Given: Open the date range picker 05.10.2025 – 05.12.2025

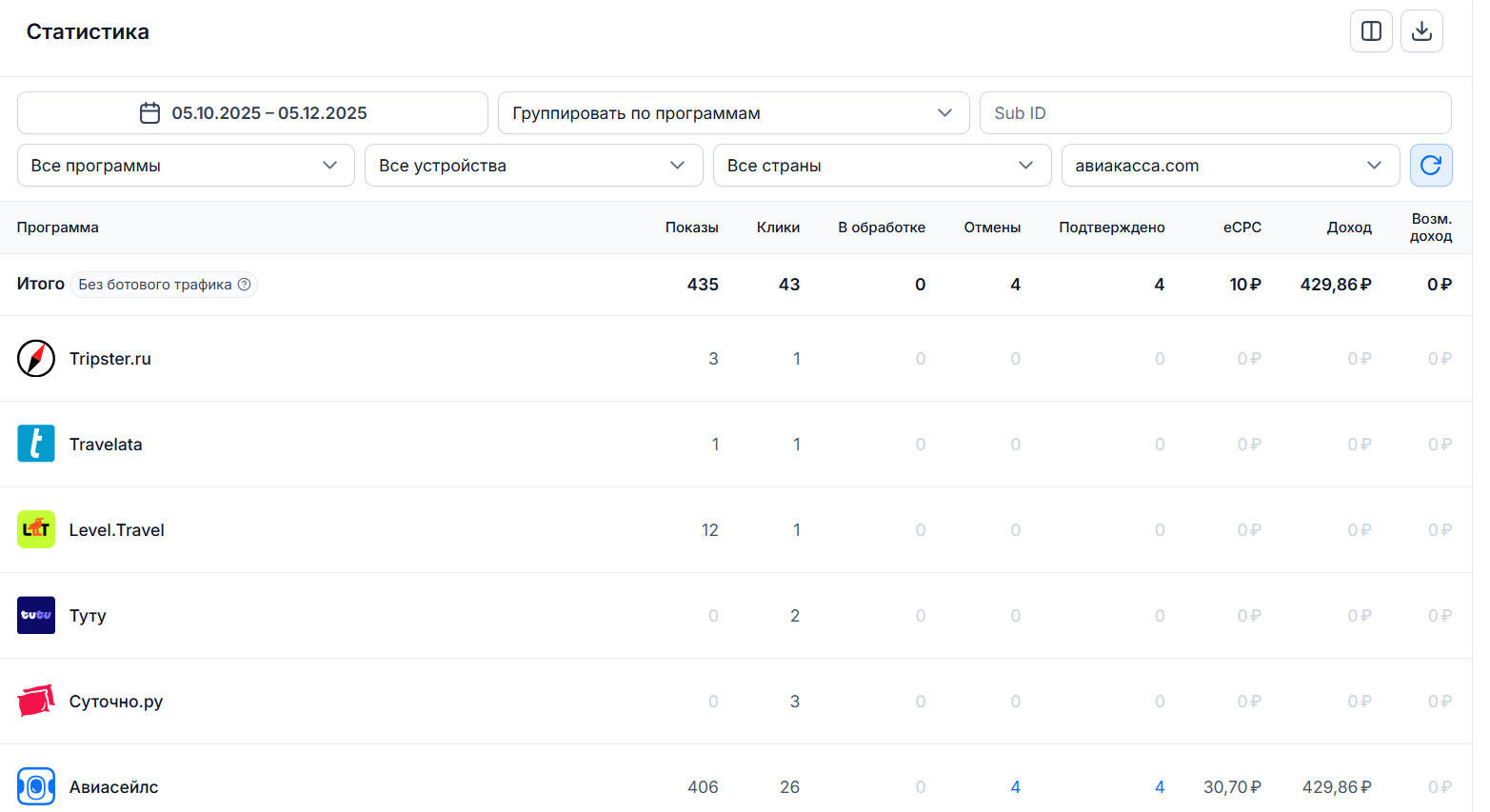Looking at the screenshot, I should (268, 113).
